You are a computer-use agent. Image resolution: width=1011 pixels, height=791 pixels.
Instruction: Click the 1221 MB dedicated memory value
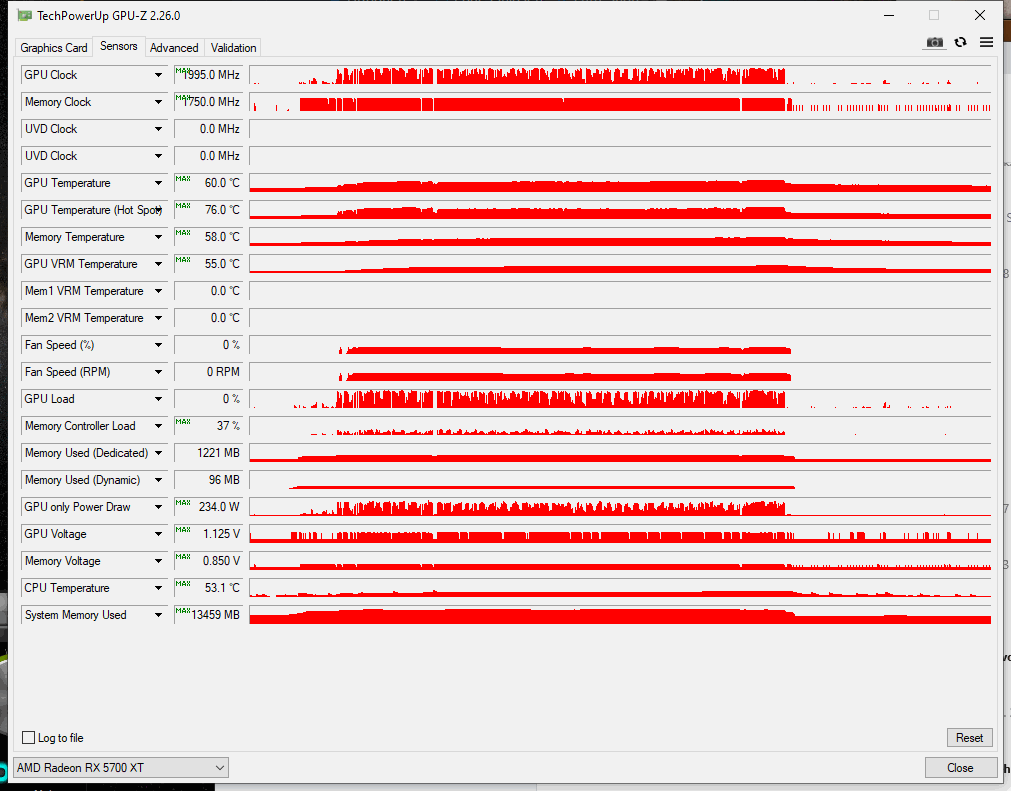point(208,453)
